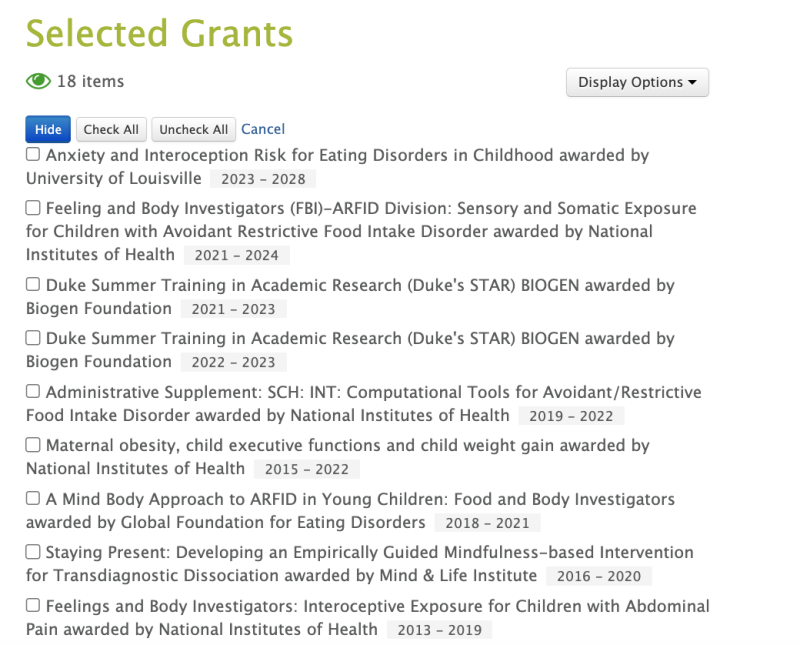Click the Cancel link
Viewport: 800px width, 645px height.
tap(262, 129)
